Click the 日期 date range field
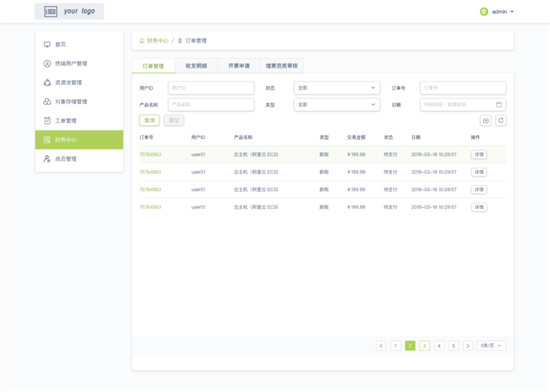The height and width of the screenshot is (392, 550). [x=463, y=104]
